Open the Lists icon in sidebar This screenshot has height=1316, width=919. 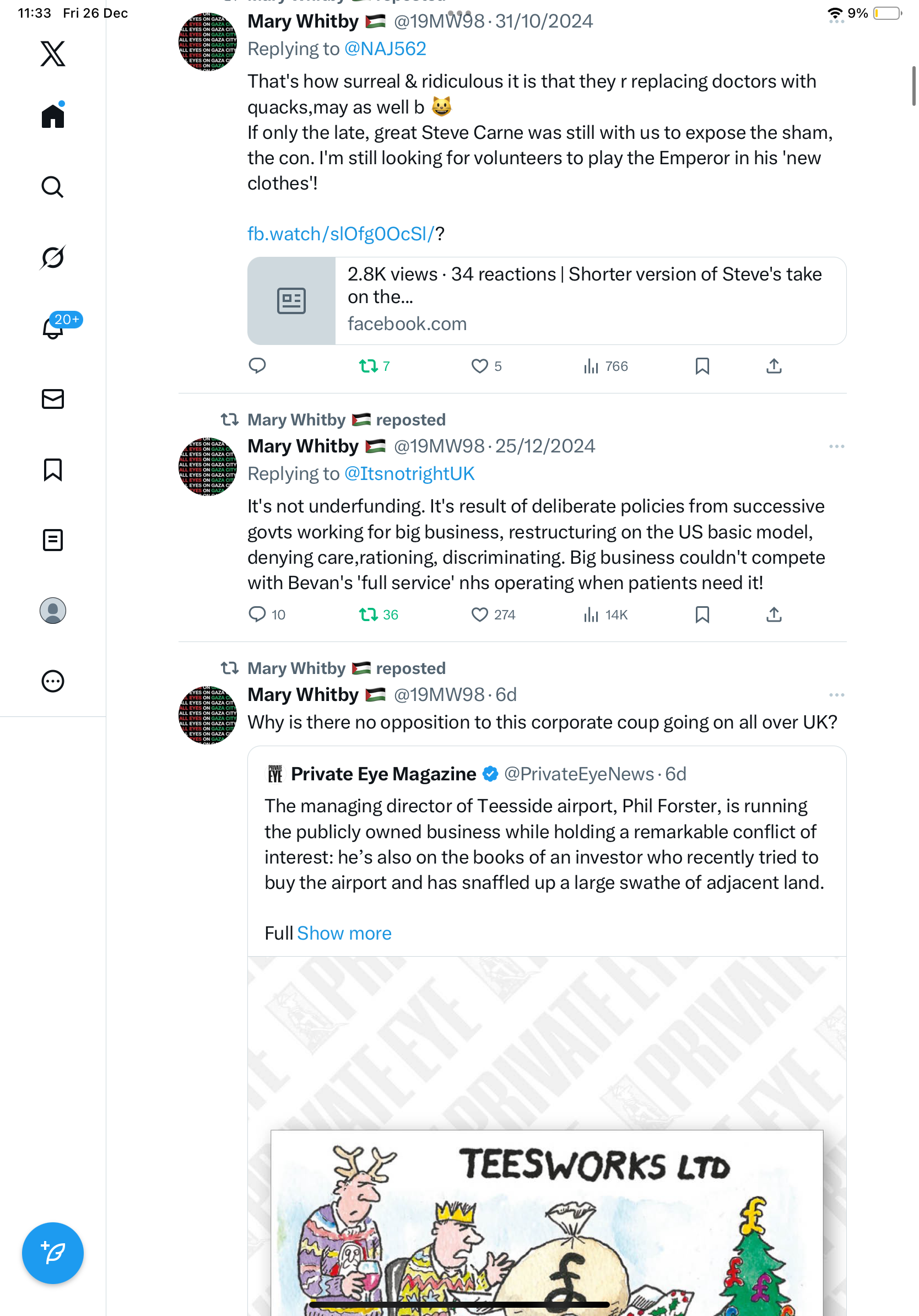(x=53, y=540)
